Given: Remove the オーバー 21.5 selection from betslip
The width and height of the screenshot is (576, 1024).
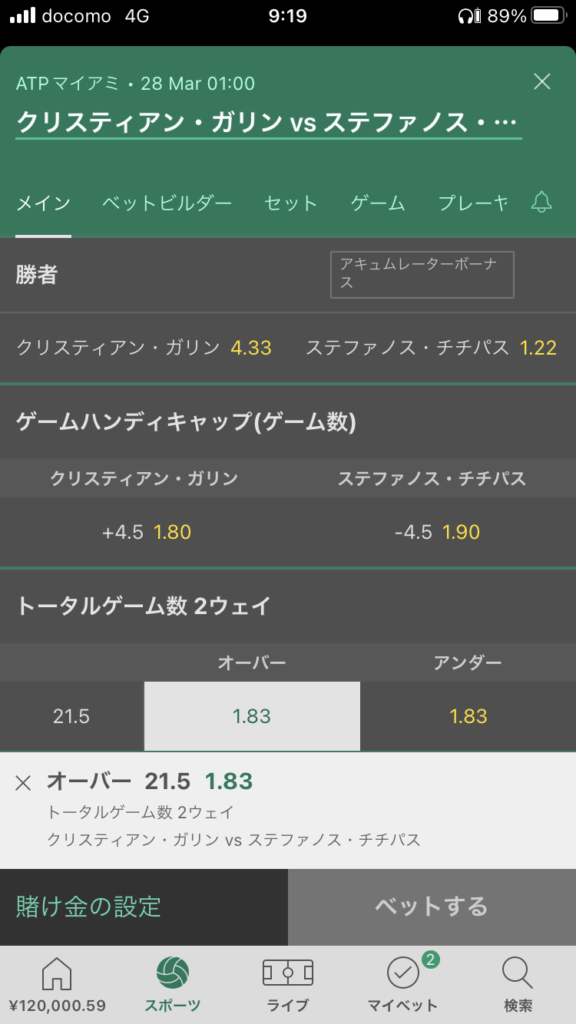Looking at the screenshot, I should (x=23, y=782).
